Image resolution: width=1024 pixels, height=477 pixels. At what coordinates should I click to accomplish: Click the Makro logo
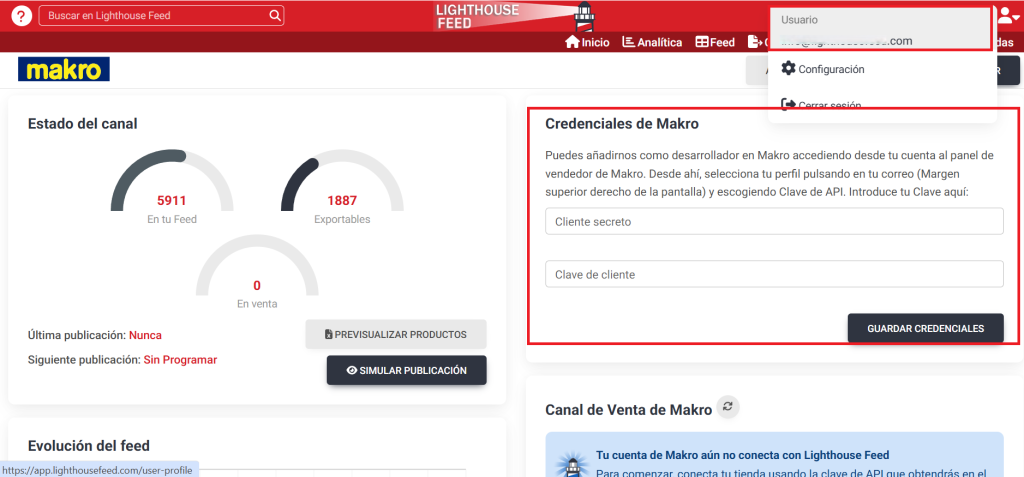point(64,69)
